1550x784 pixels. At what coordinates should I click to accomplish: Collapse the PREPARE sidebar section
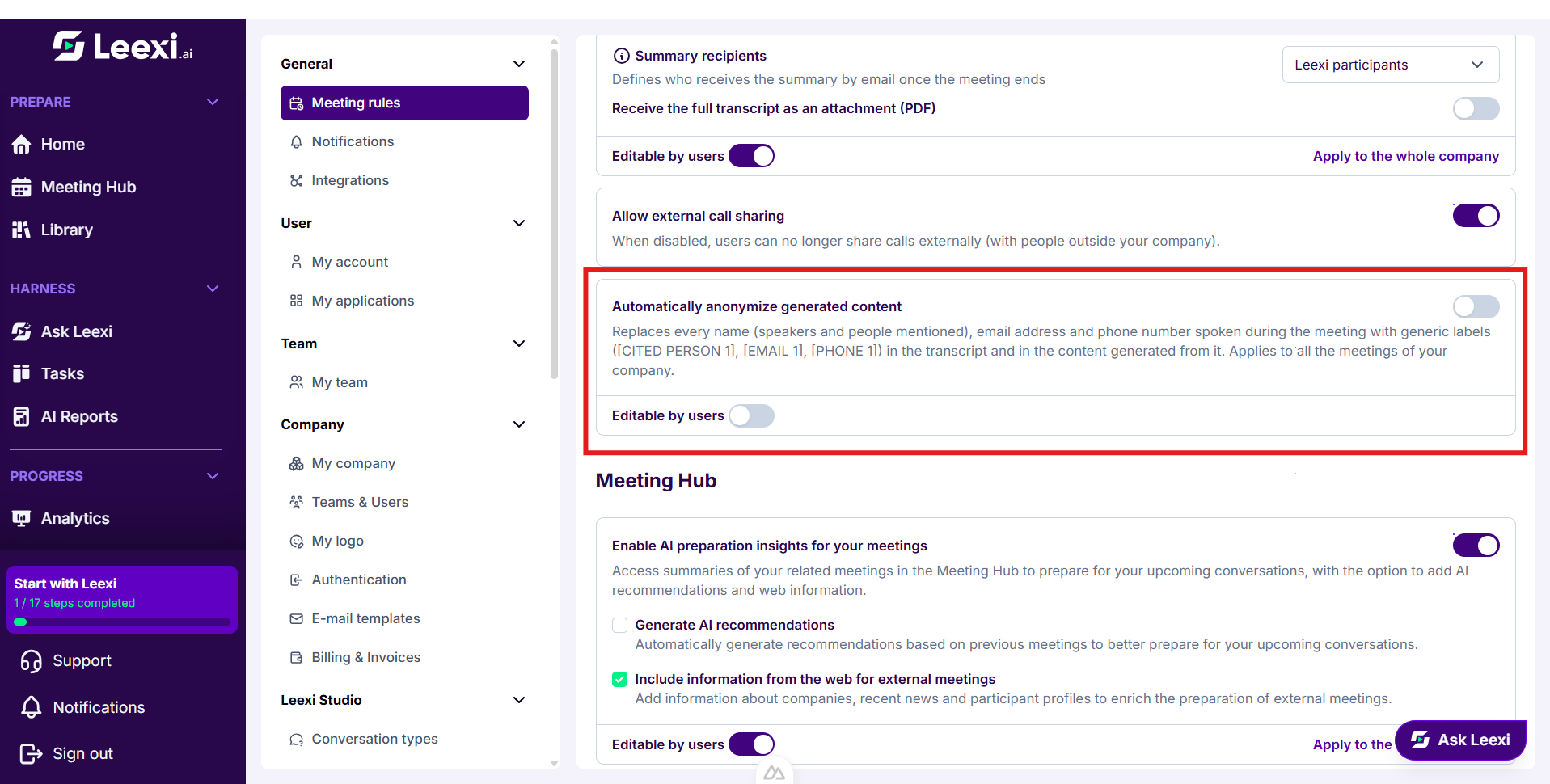coord(213,102)
